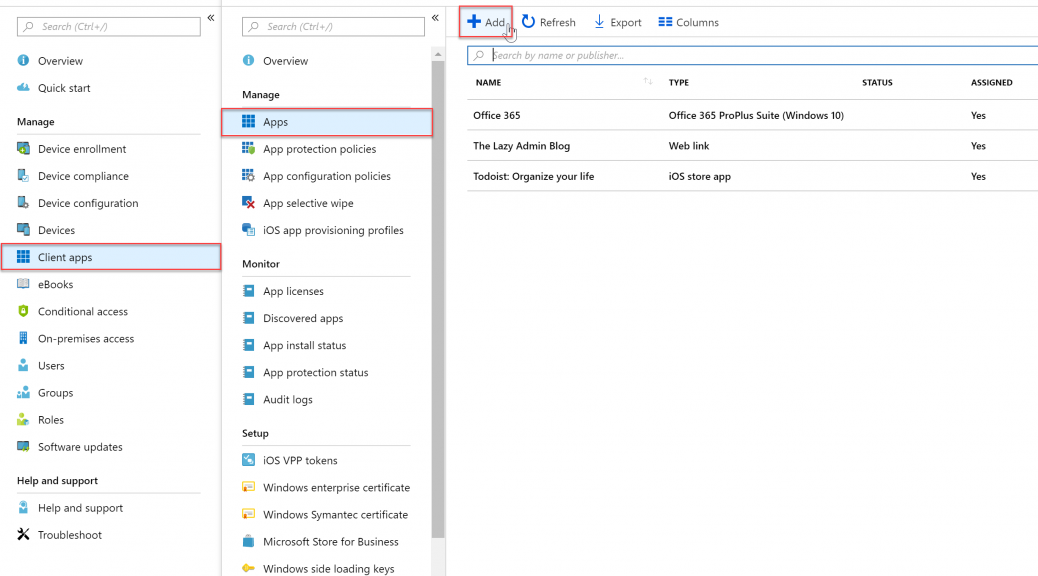Click the Users icon
Screen dimensions: 1038x576
(23, 366)
